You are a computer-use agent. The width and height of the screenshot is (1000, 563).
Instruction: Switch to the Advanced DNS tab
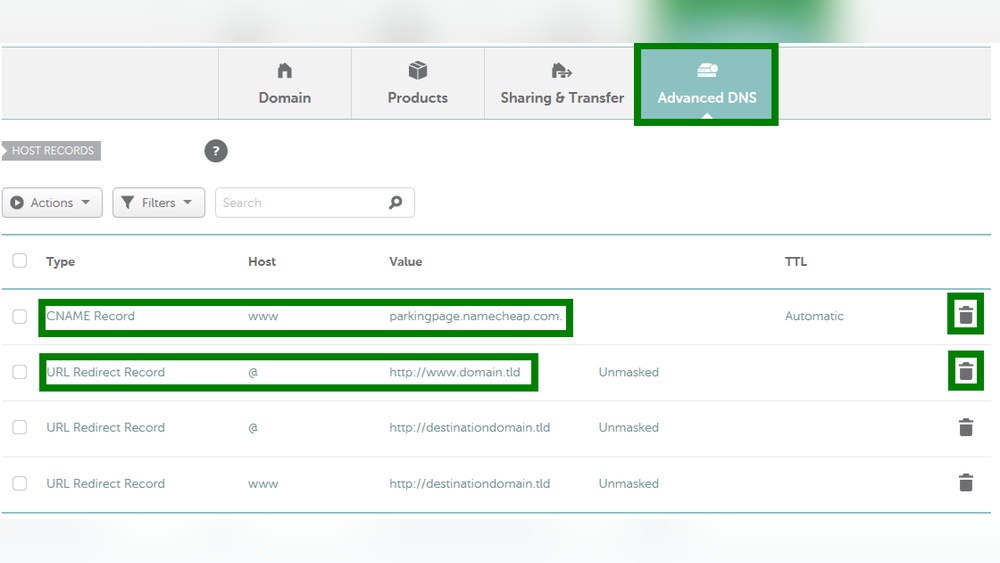(x=707, y=83)
